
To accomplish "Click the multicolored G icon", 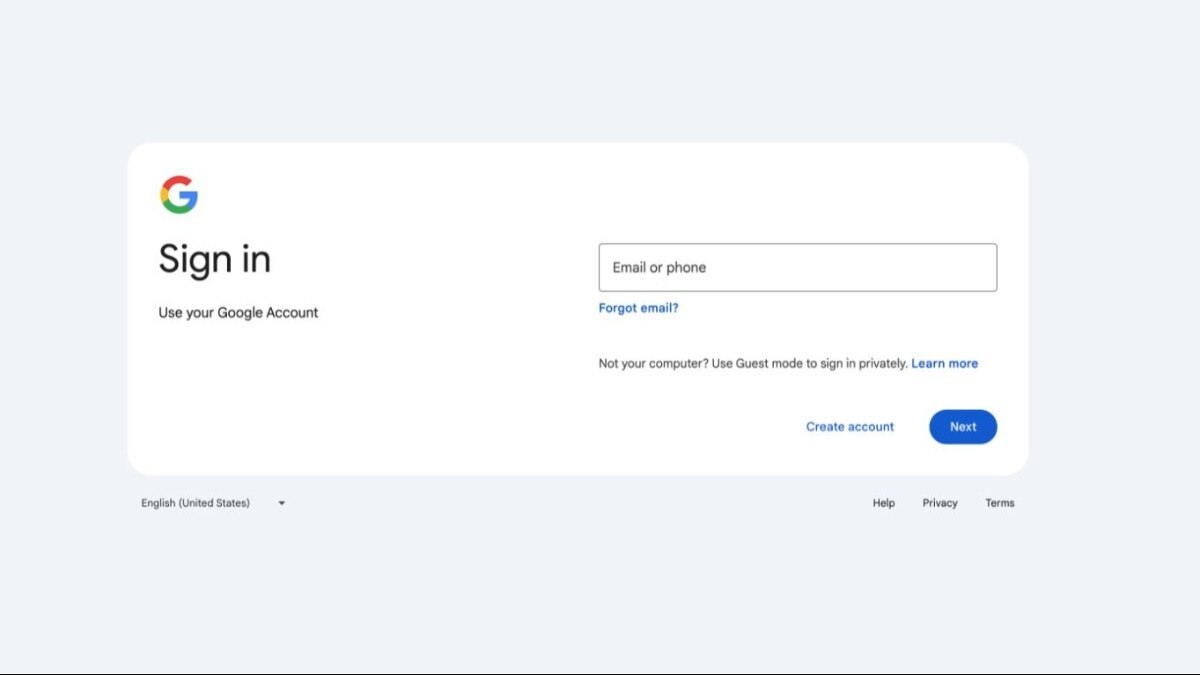I will point(178,193).
